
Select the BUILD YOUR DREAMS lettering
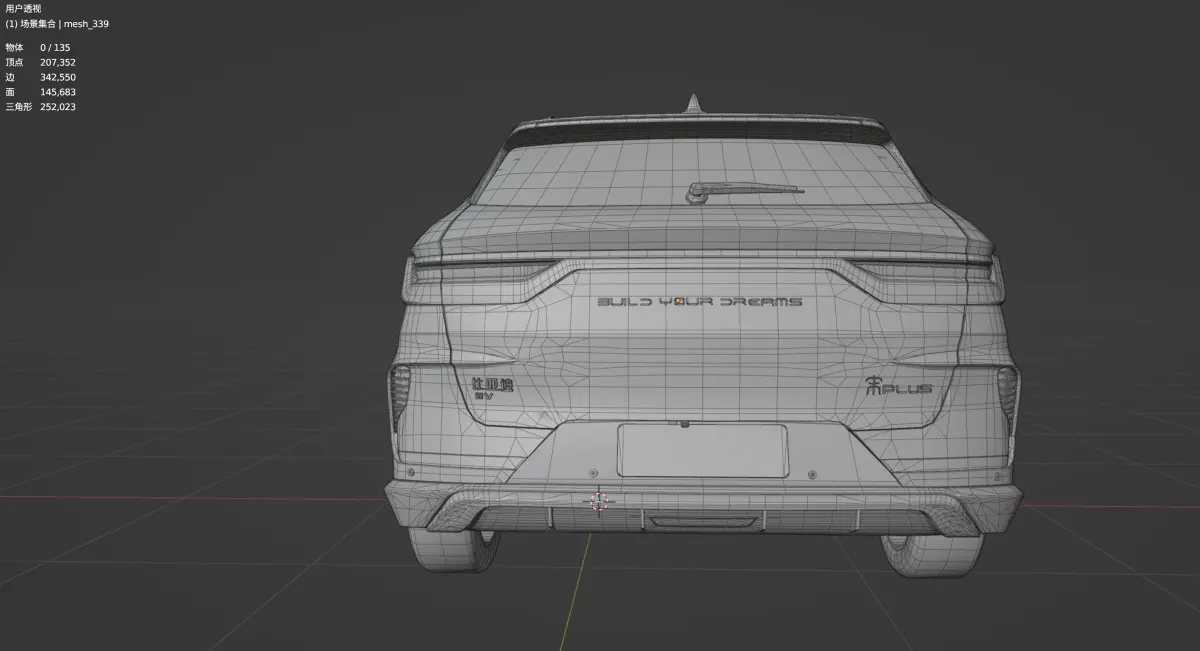click(x=699, y=301)
